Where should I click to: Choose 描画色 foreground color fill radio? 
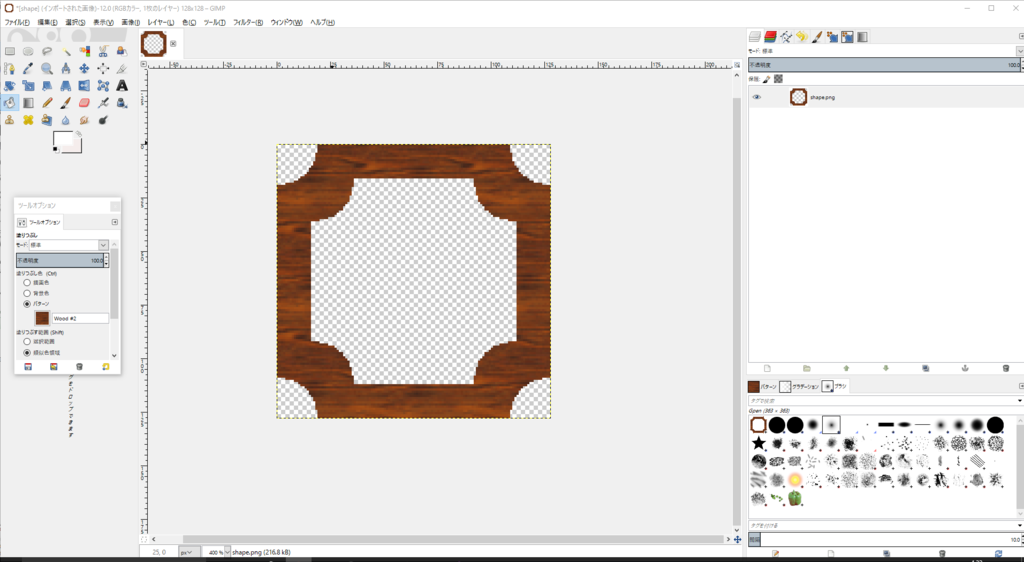pyautogui.click(x=27, y=283)
